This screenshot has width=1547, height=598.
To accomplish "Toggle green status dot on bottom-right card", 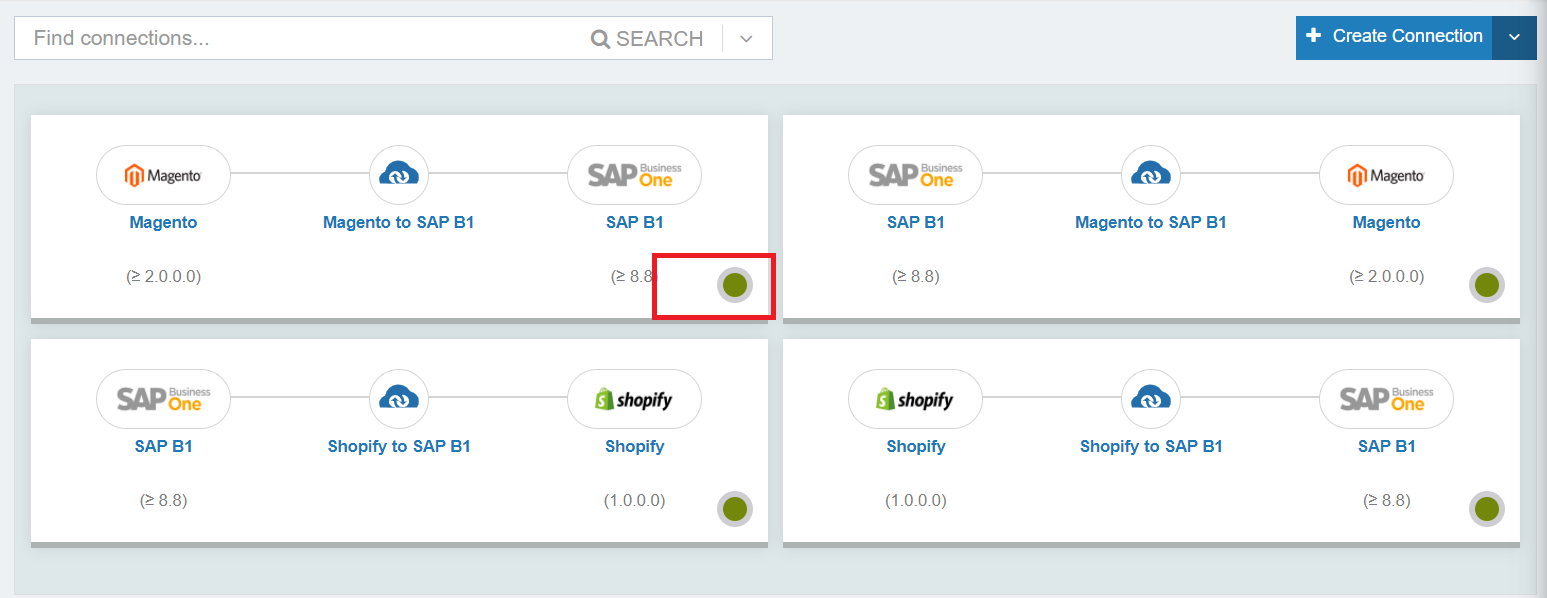I will (x=1487, y=509).
